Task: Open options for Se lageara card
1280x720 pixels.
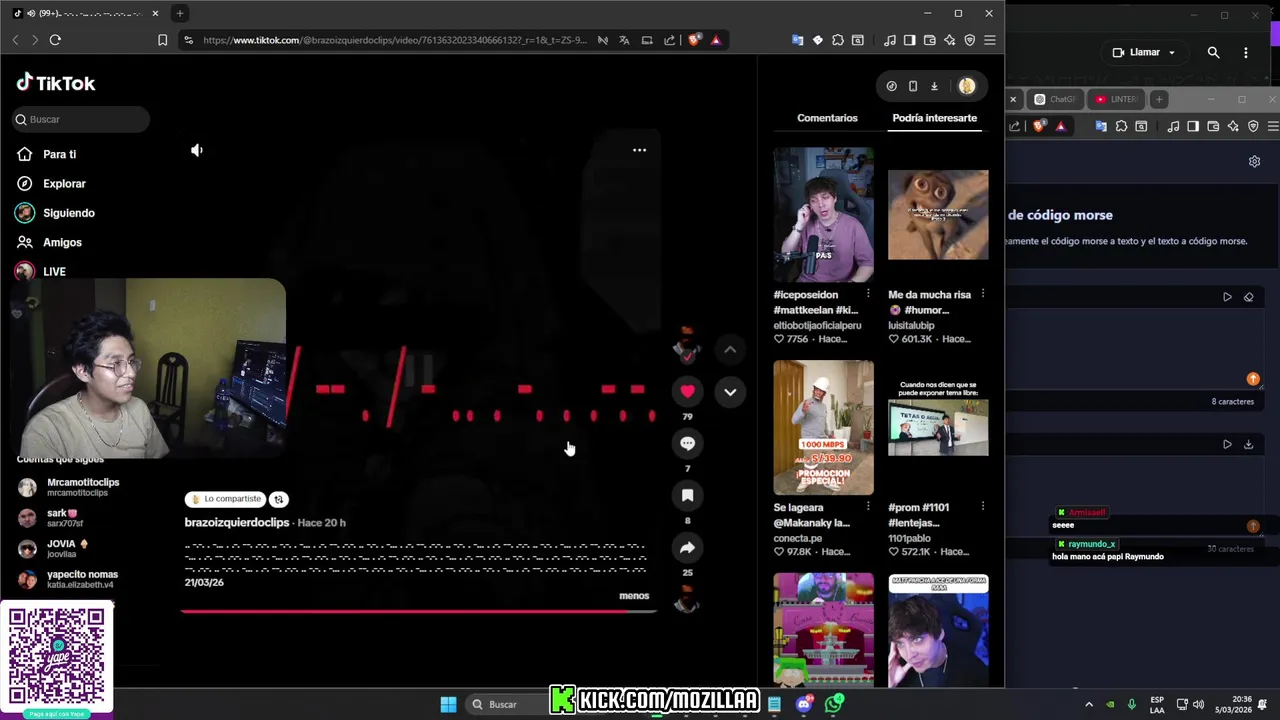Action: pyautogui.click(x=868, y=507)
